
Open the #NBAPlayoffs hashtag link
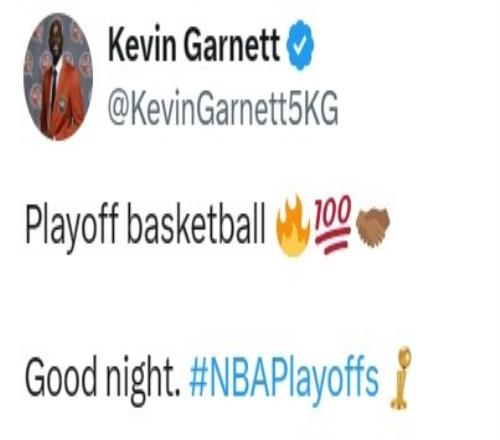[284, 380]
